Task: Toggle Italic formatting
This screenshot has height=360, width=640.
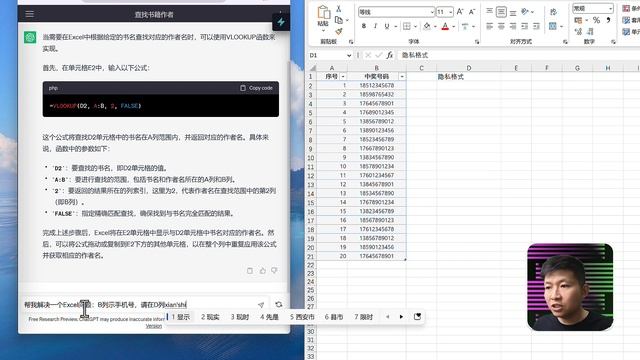Action: point(375,26)
